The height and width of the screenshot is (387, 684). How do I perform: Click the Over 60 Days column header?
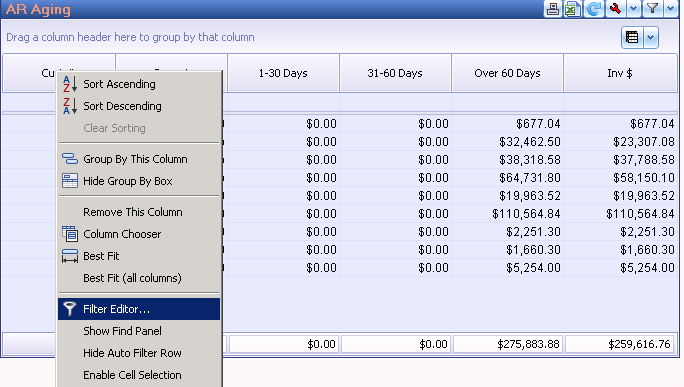pyautogui.click(x=507, y=73)
